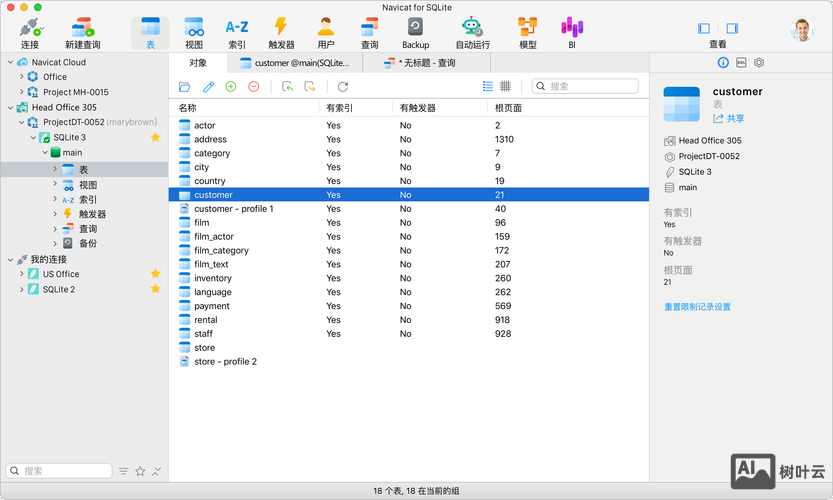Screen dimensions: 833x500
Task: Click the 共享 share link
Action: 729,118
